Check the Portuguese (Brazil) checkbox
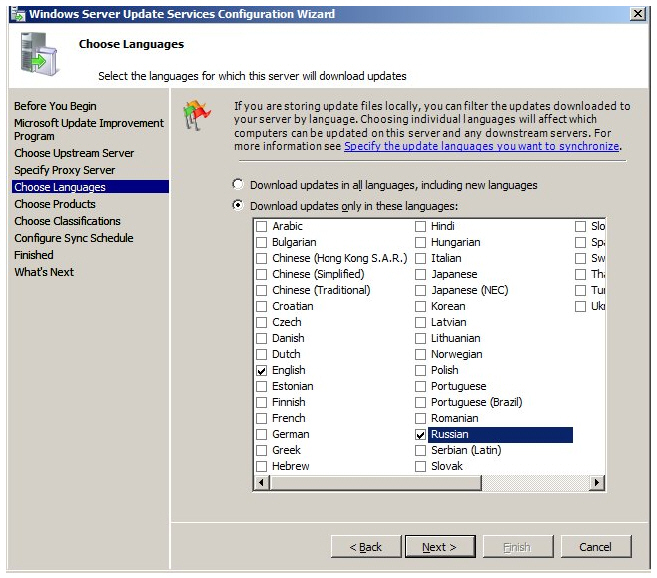The height and width of the screenshot is (578, 657). (420, 402)
